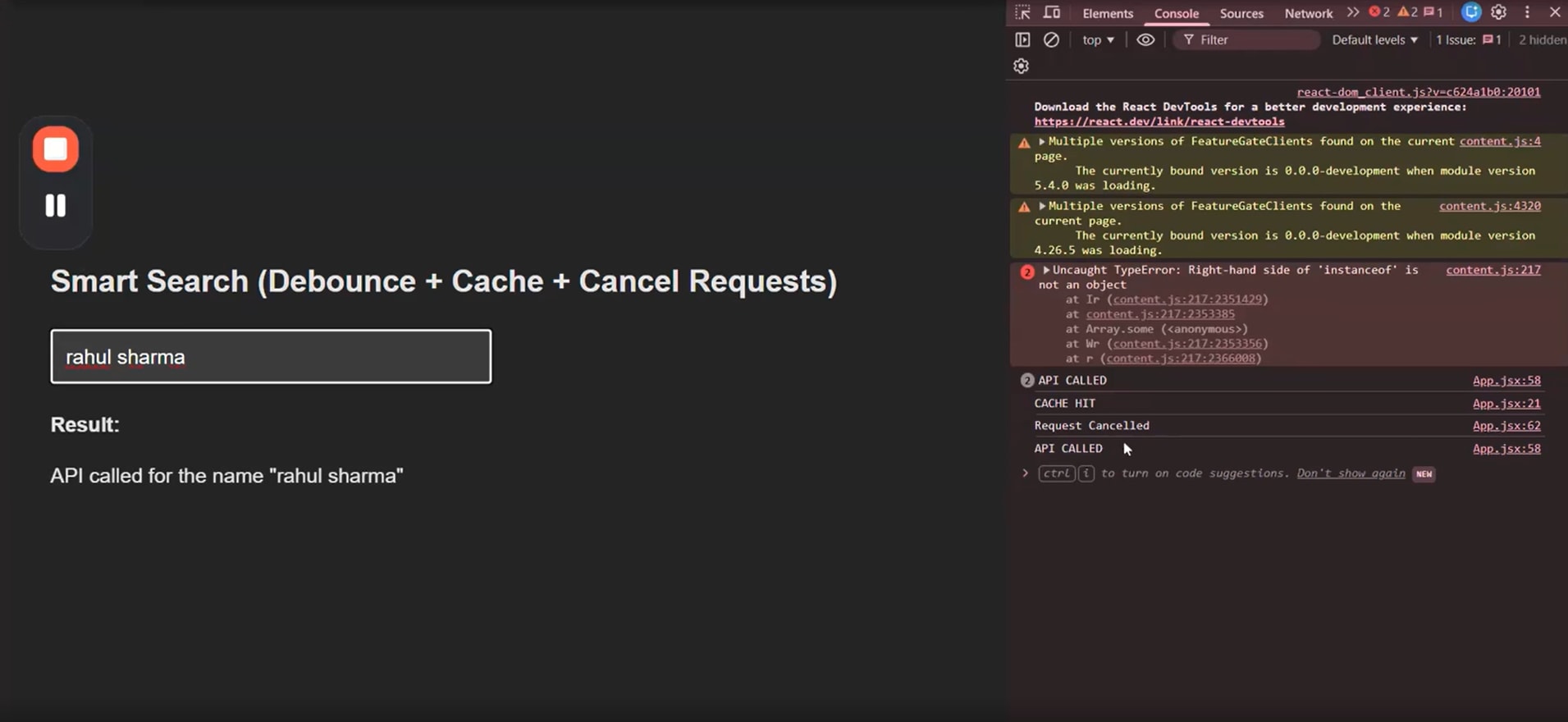Click the search input containing 'rahul sharma'
Screen dimensions: 1568x722
(x=271, y=357)
